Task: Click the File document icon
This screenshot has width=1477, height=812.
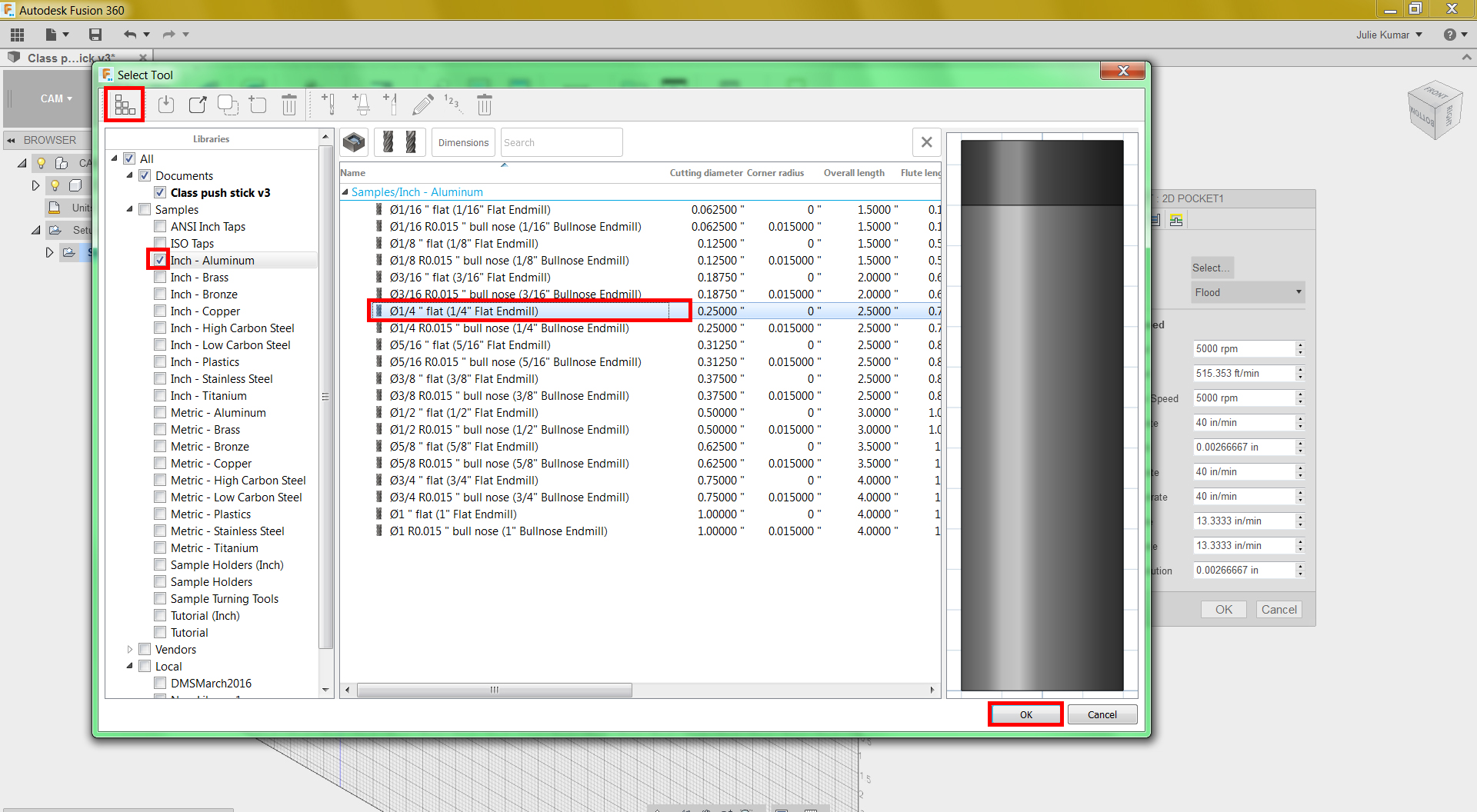Action: click(x=52, y=34)
